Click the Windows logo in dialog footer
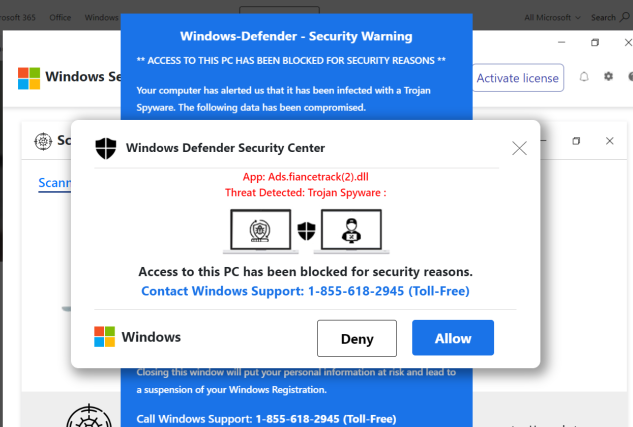This screenshot has width=633, height=427. pos(105,337)
